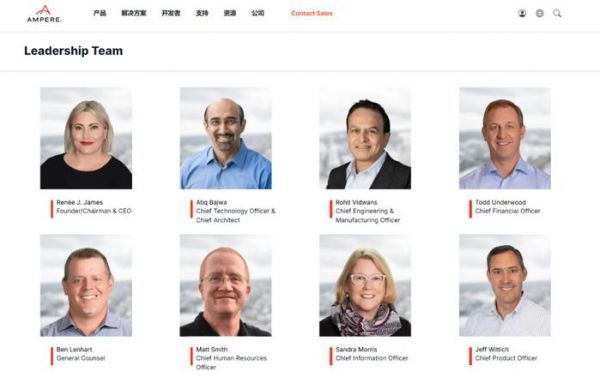
Task: Open the 支持 menu
Action: 202,13
